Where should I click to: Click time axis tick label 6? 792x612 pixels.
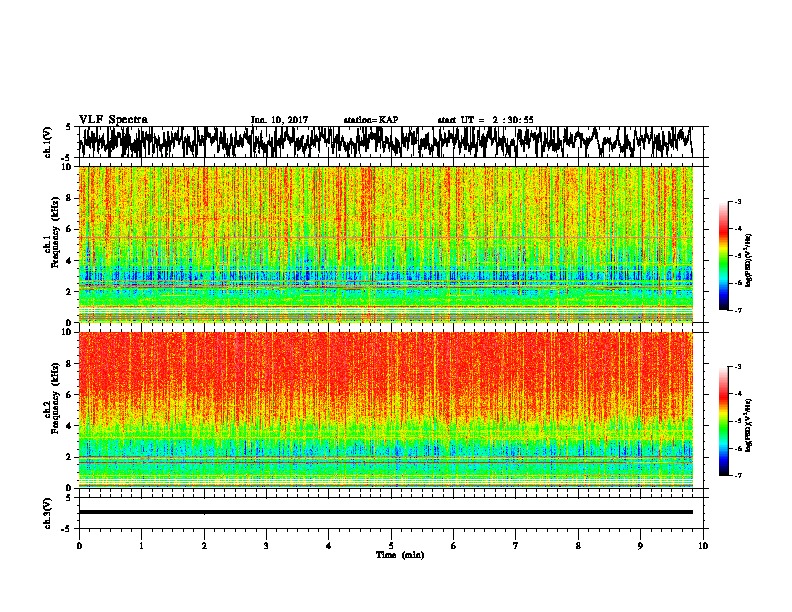(454, 546)
